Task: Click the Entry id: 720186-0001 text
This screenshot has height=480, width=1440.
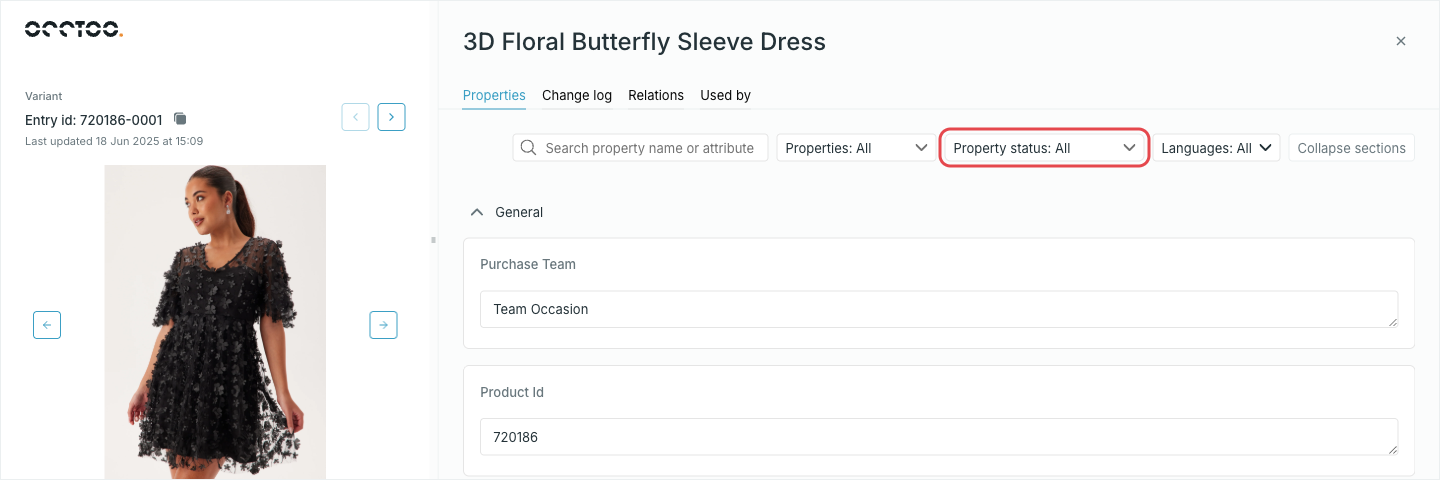Action: [94, 120]
